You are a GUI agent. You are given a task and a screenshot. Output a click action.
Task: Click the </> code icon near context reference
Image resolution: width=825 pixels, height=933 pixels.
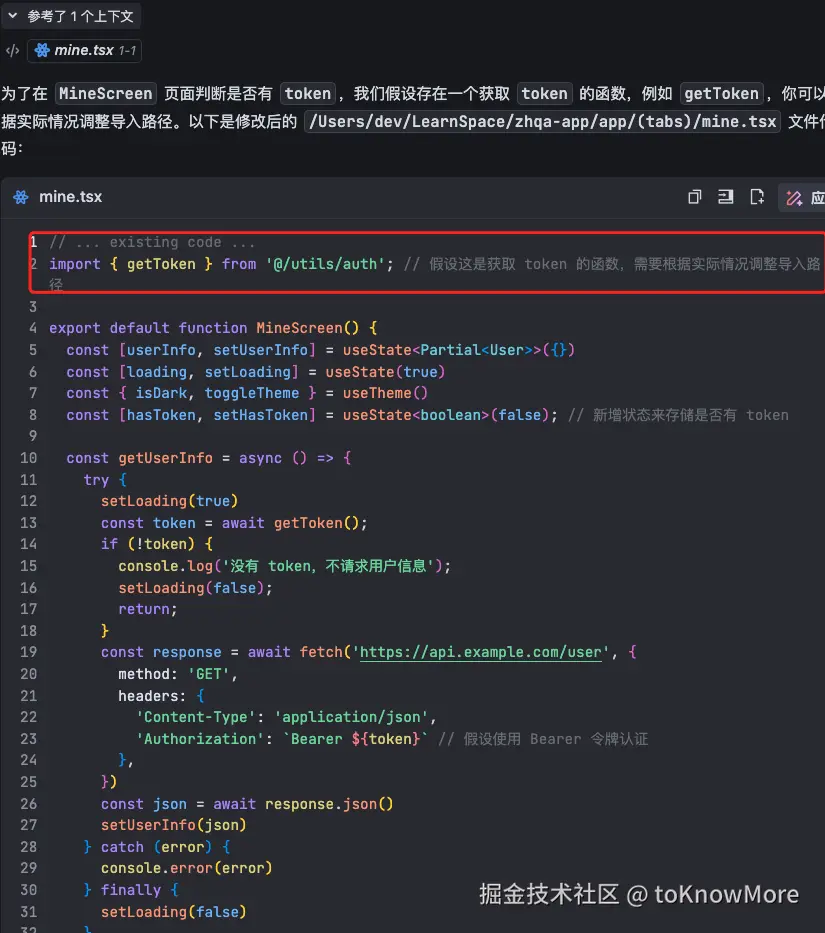(12, 50)
